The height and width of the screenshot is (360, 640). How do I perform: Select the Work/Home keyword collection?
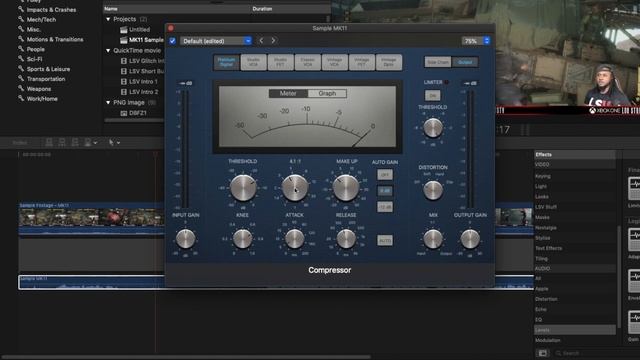tap(42, 98)
